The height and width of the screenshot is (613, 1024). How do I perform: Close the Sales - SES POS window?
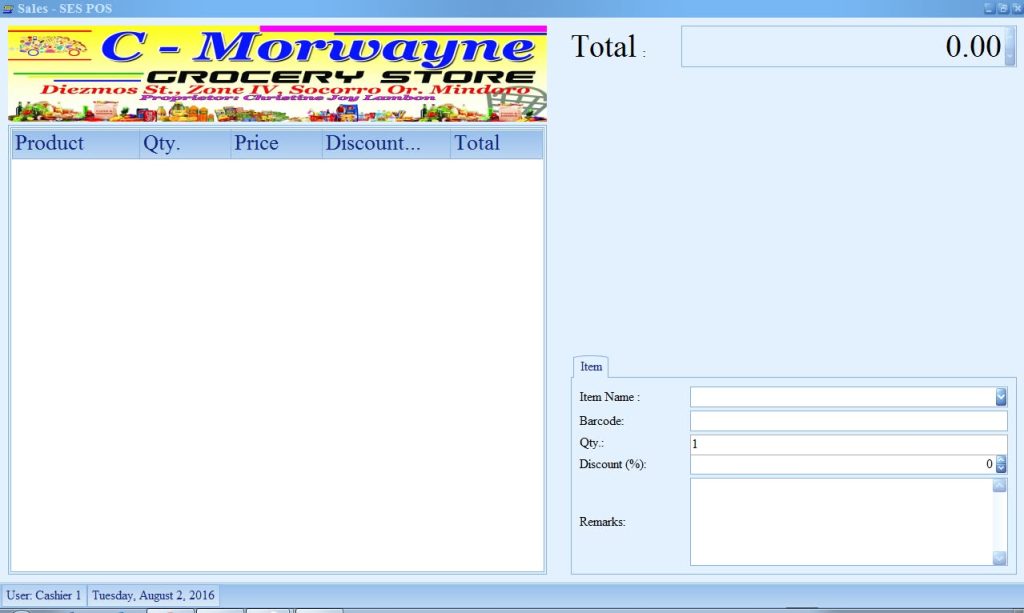click(x=1016, y=8)
